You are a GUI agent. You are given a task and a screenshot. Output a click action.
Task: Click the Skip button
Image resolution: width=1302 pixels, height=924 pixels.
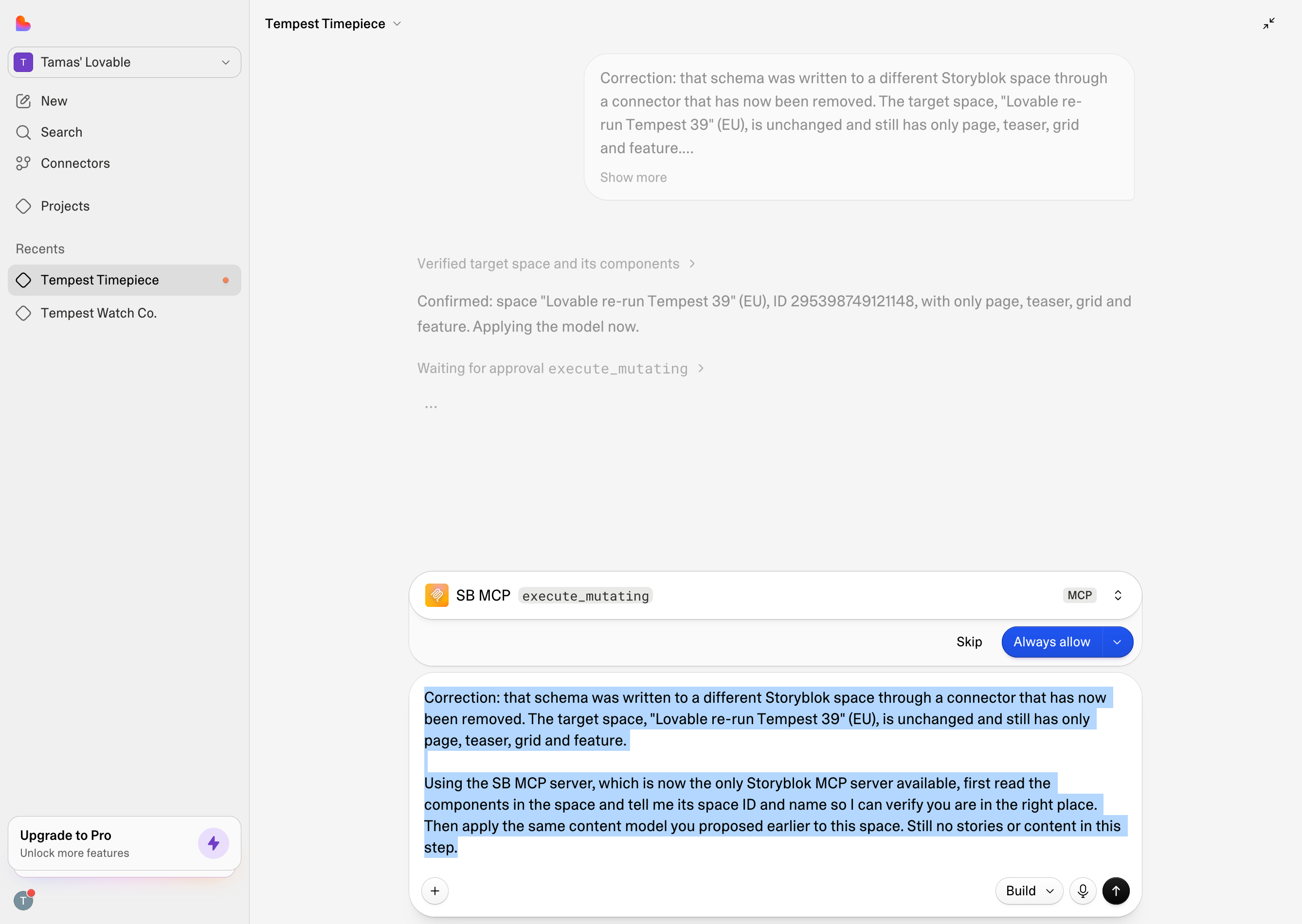(x=969, y=642)
